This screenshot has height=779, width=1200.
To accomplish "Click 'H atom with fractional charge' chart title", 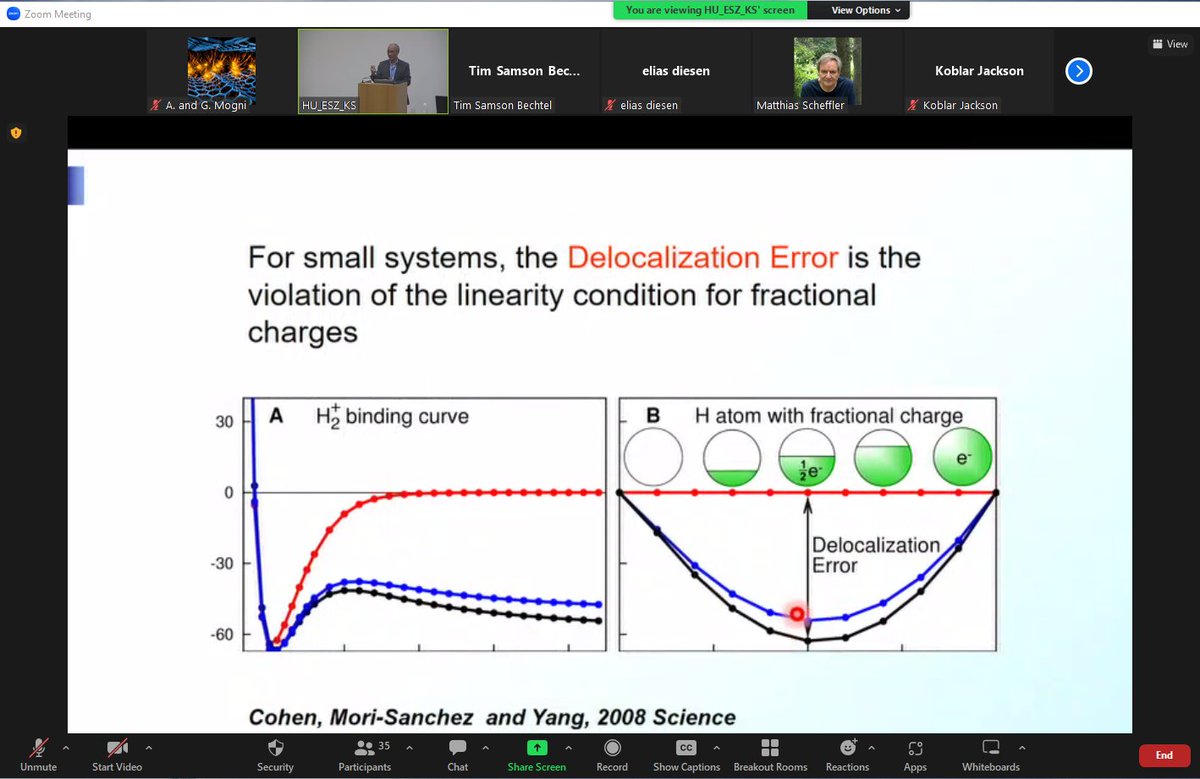I will (828, 415).
